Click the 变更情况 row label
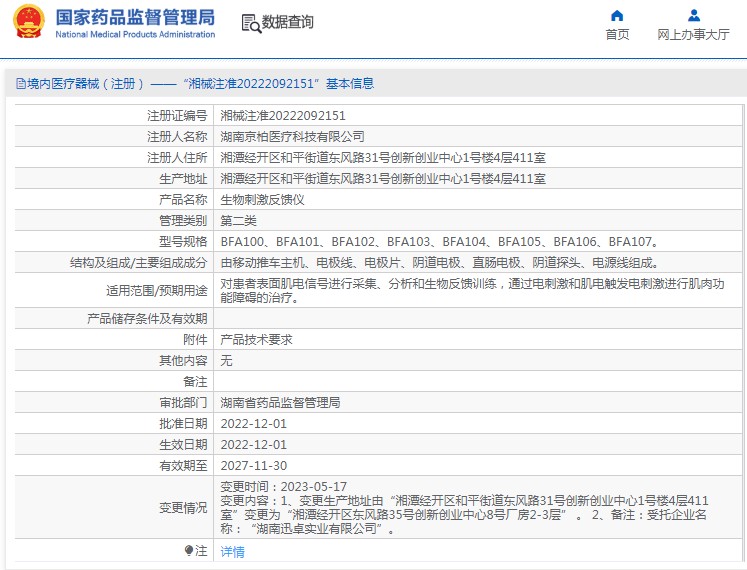This screenshot has width=747, height=570. [x=183, y=507]
